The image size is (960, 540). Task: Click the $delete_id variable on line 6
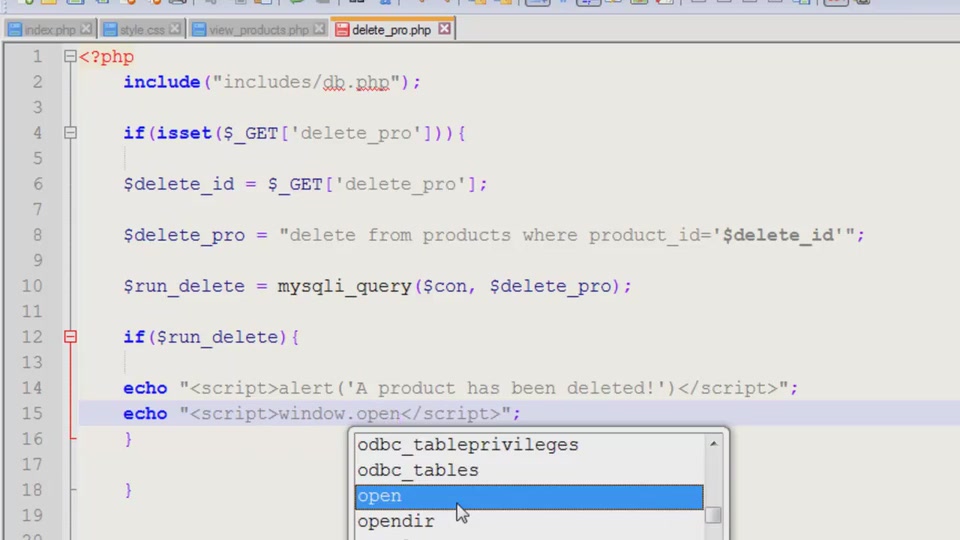pos(179,184)
